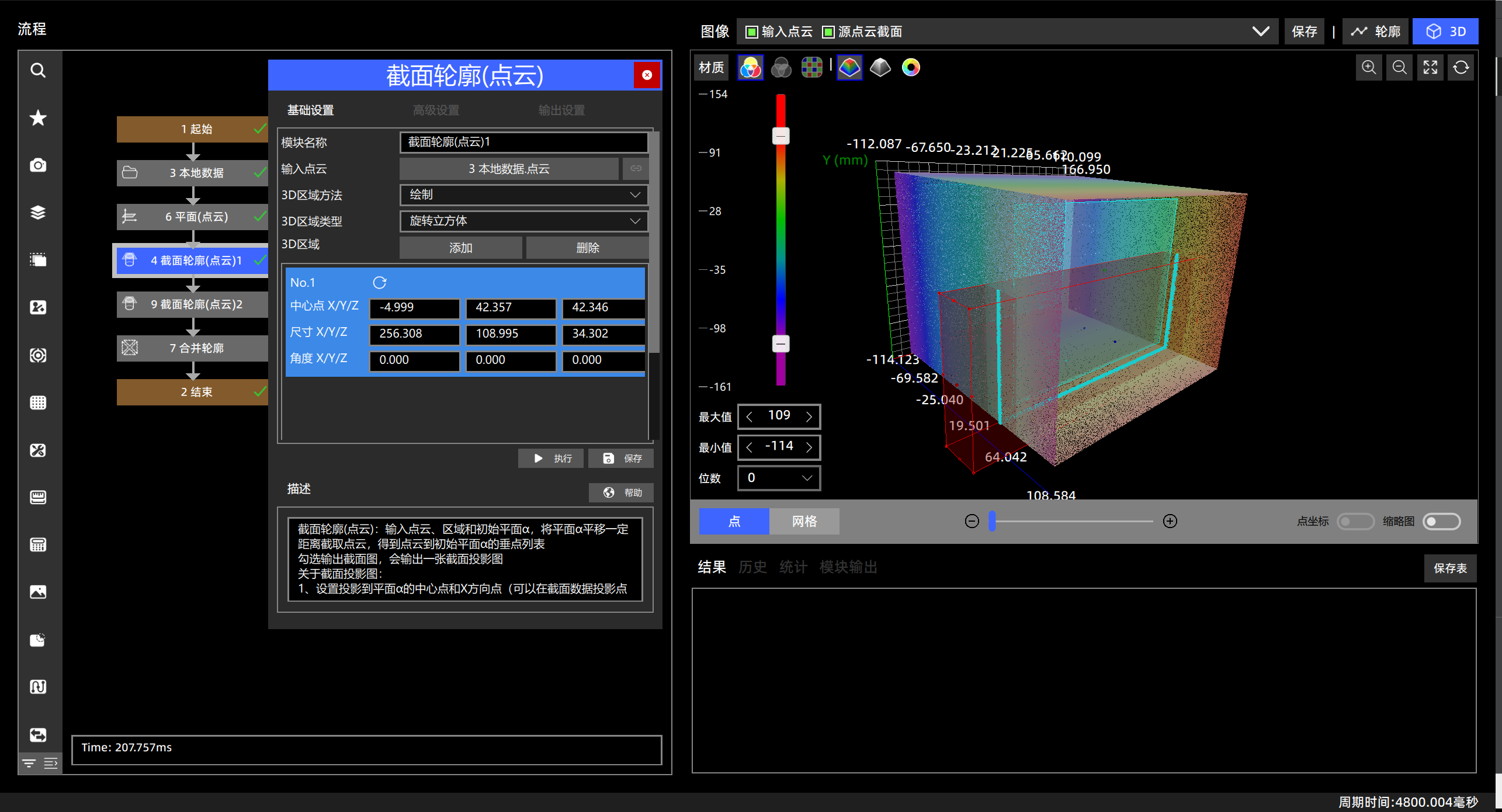Screen dimensions: 1502x812
Task: Increase the 最大值 value
Action: pos(809,417)
